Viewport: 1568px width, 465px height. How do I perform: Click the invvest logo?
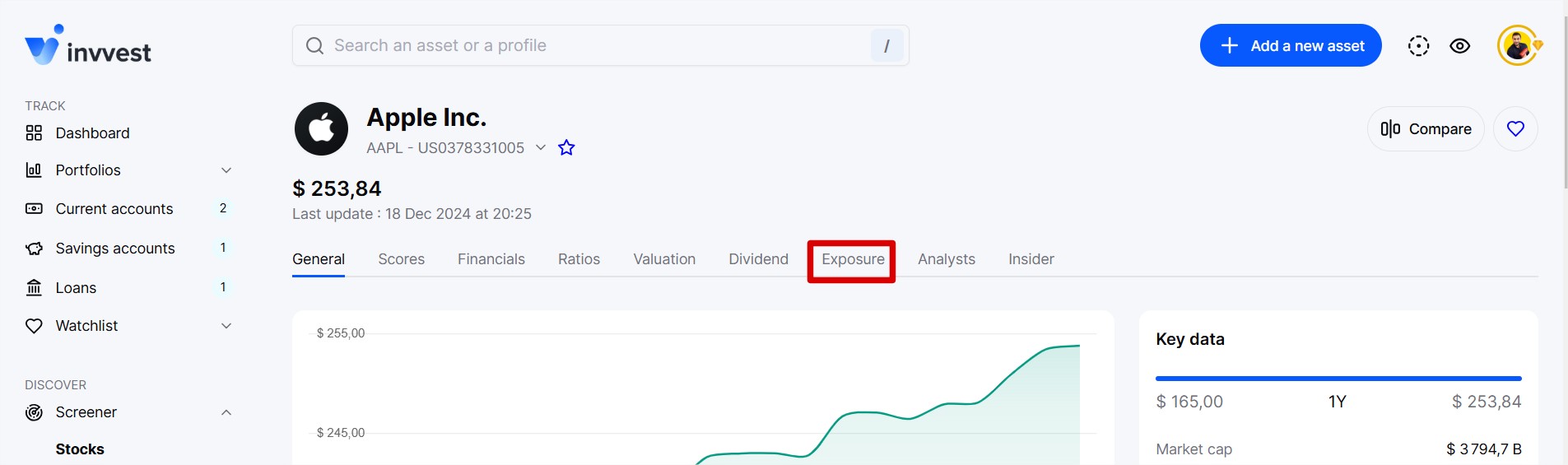pyautogui.click(x=88, y=45)
